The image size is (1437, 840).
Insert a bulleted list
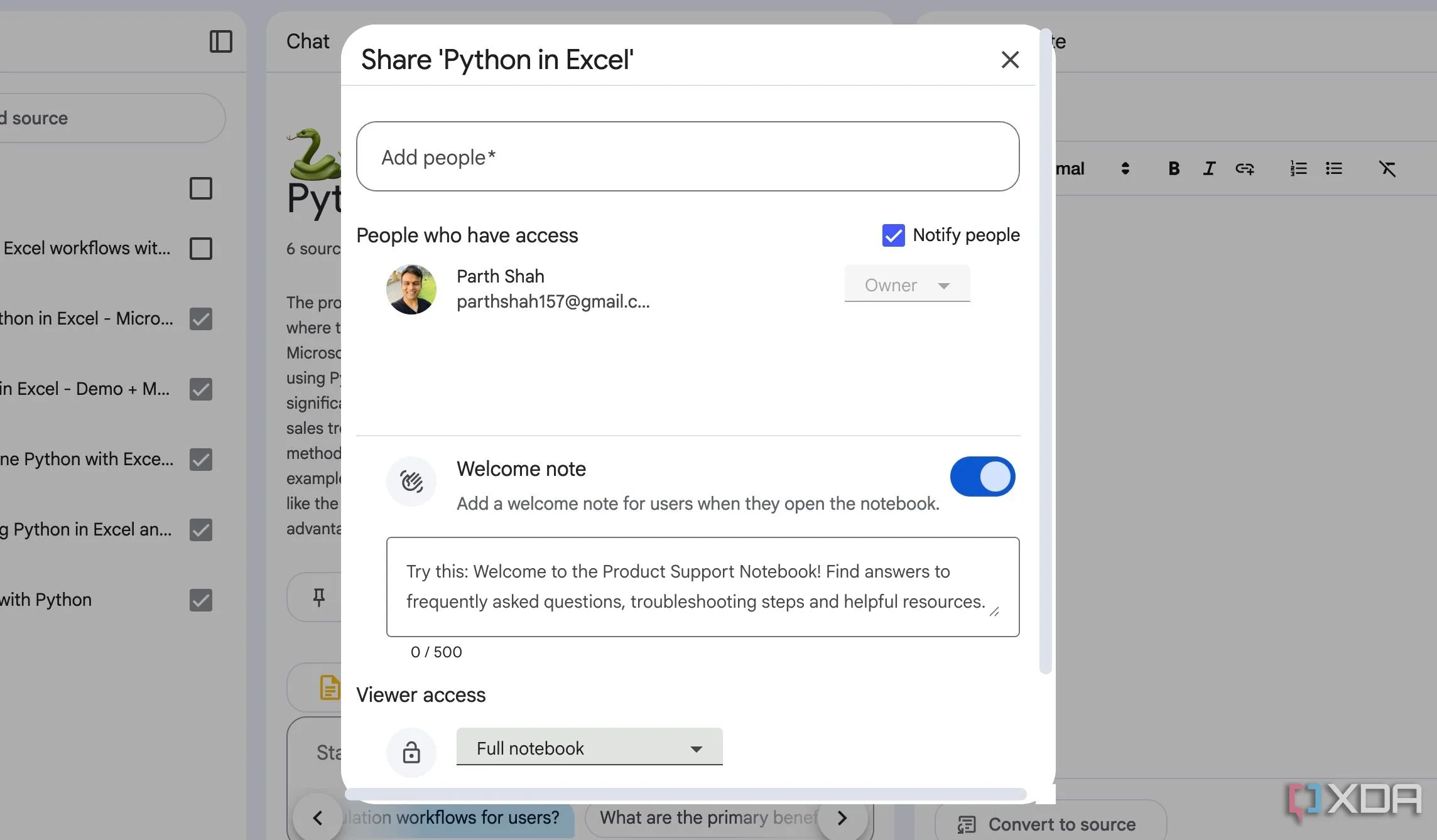pyautogui.click(x=1333, y=168)
